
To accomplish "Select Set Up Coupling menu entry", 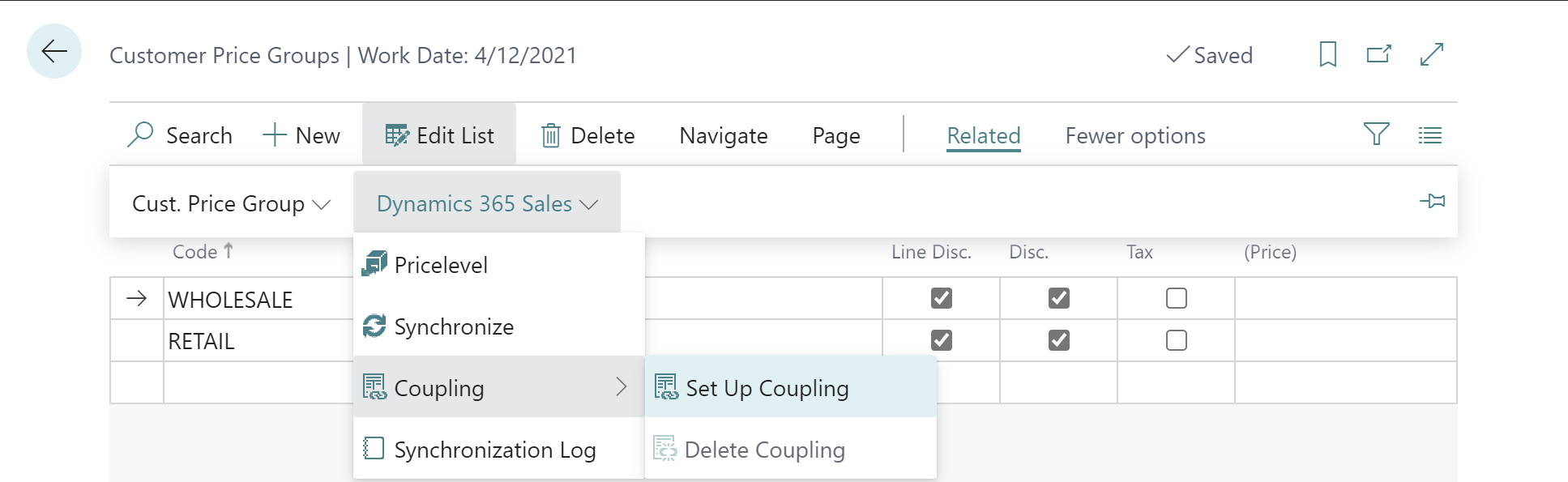I will tap(767, 389).
